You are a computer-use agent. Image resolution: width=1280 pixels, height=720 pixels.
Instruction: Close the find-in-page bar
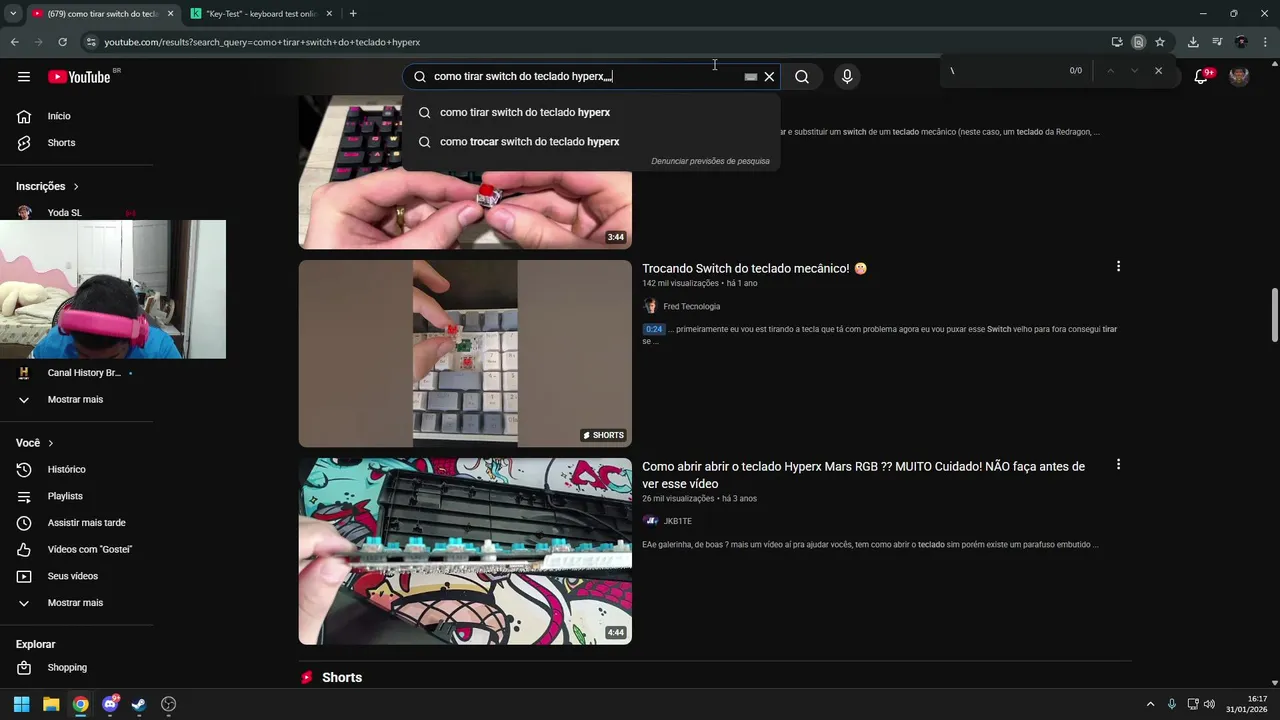click(1158, 71)
